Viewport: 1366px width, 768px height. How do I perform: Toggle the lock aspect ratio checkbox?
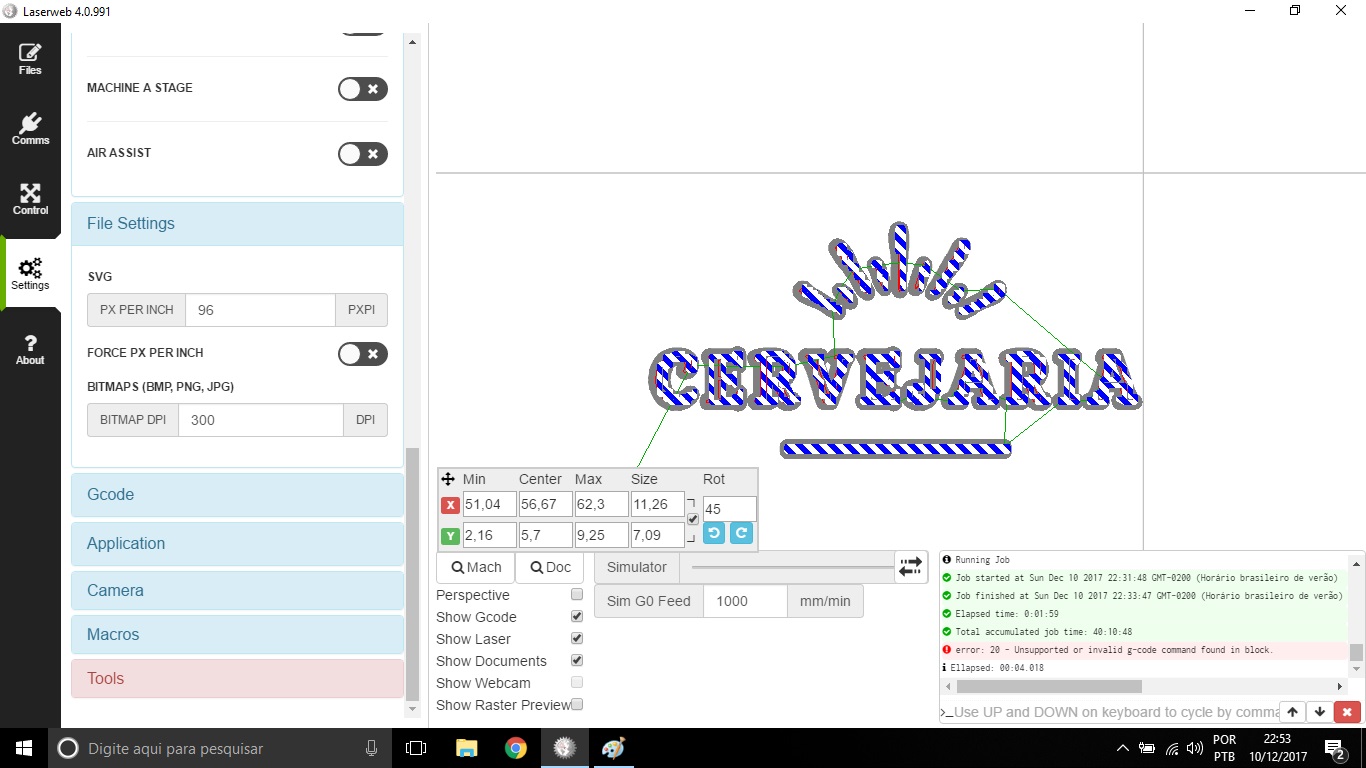click(693, 520)
